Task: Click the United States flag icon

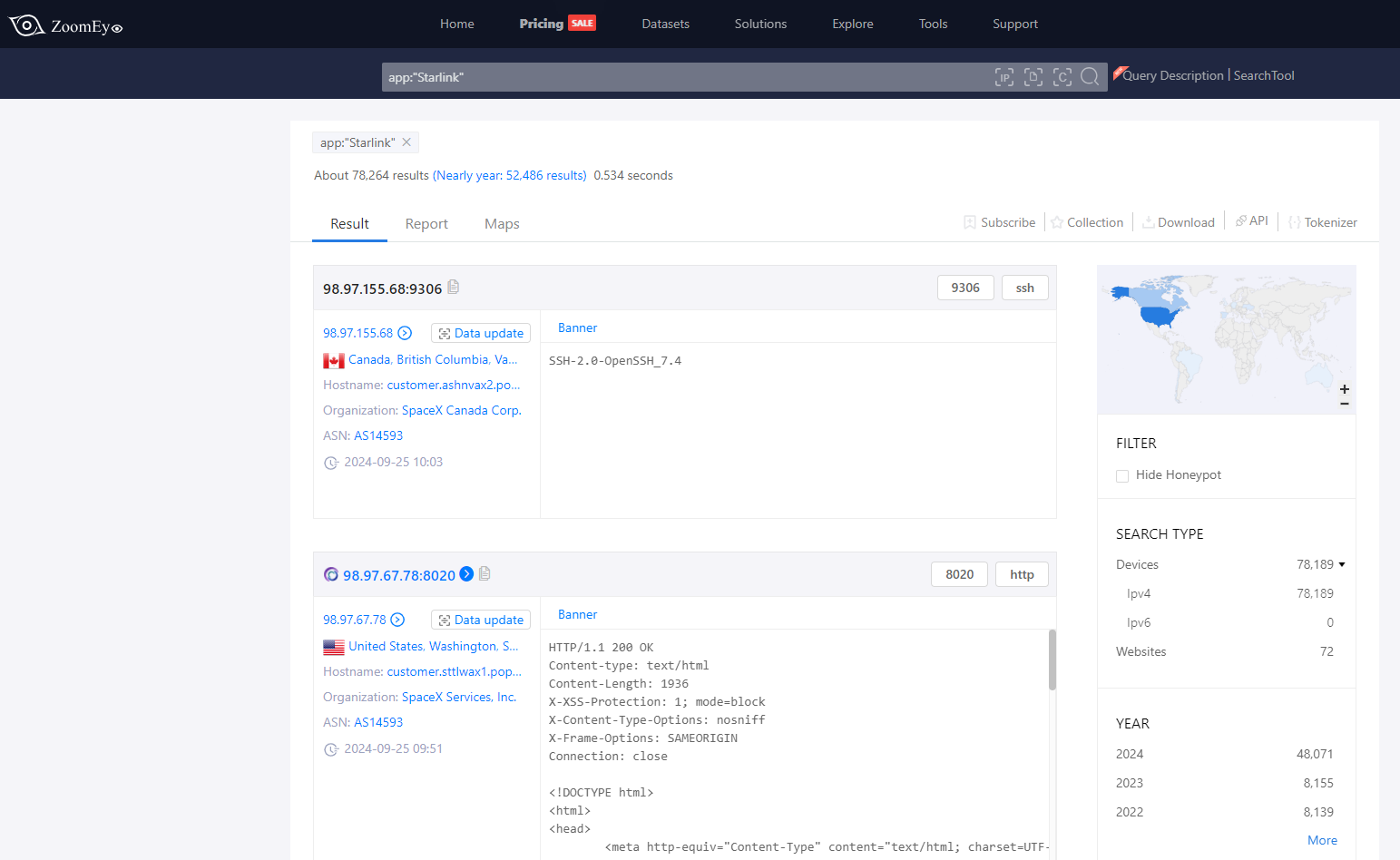Action: (334, 647)
